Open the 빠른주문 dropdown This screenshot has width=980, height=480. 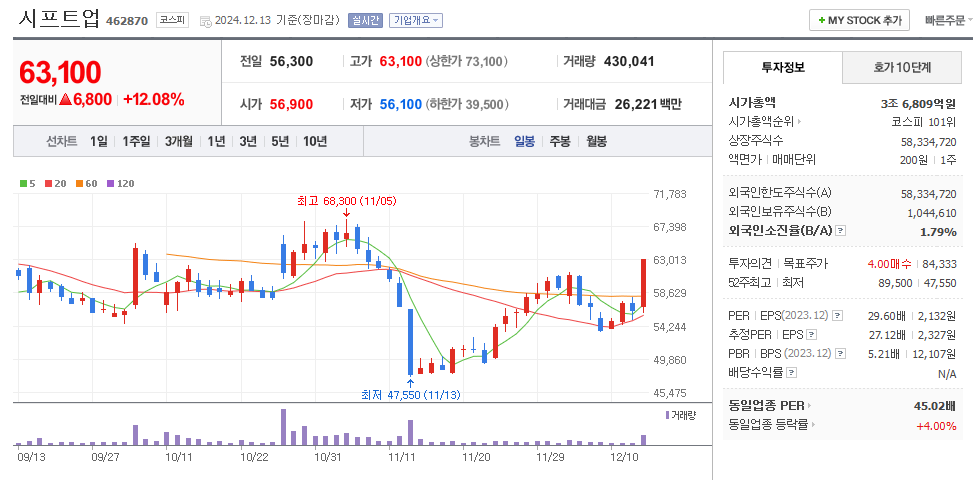point(949,21)
